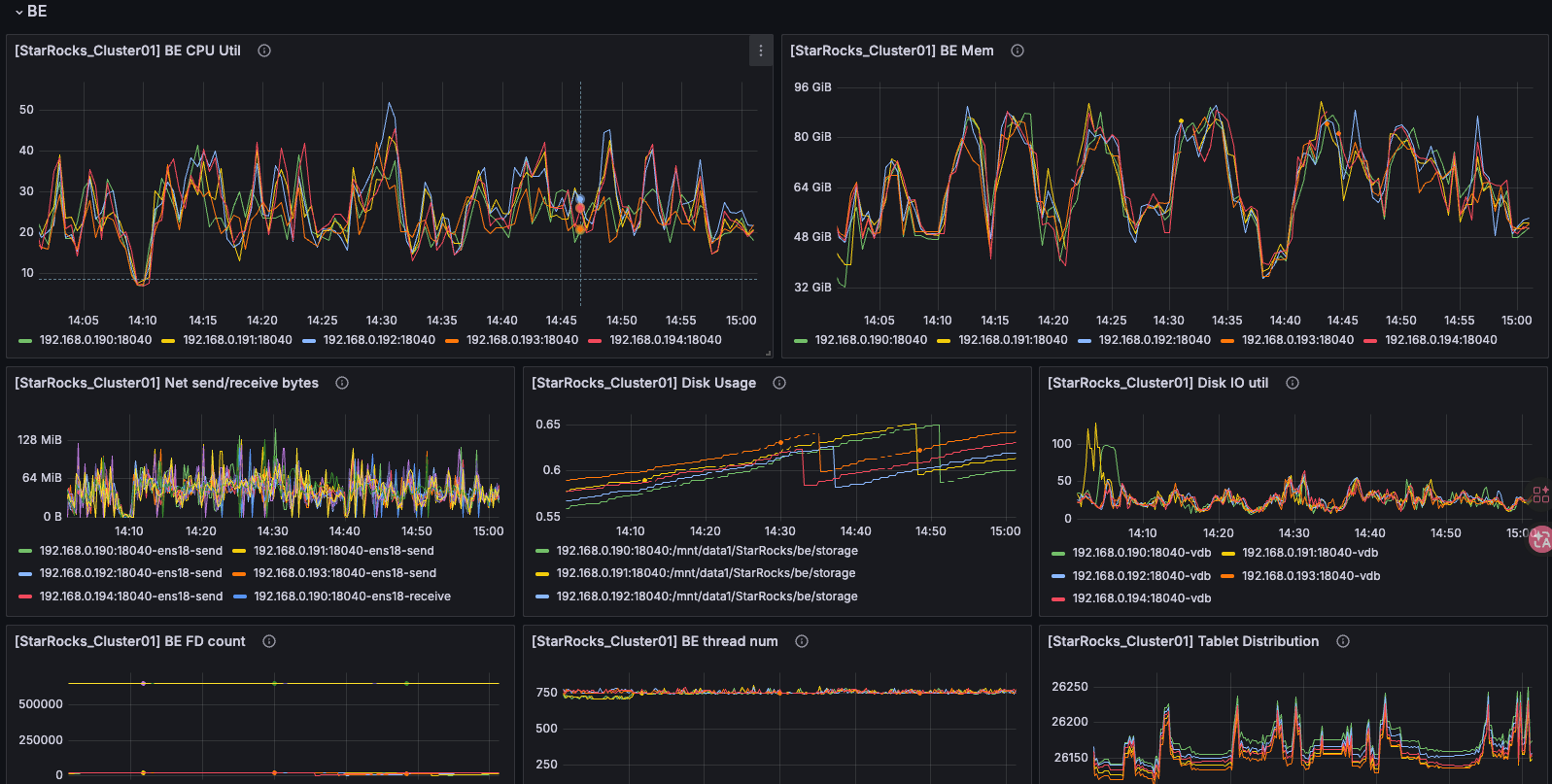The image size is (1552, 784).
Task: Click info icon beside BE FD count
Action: click(x=269, y=641)
